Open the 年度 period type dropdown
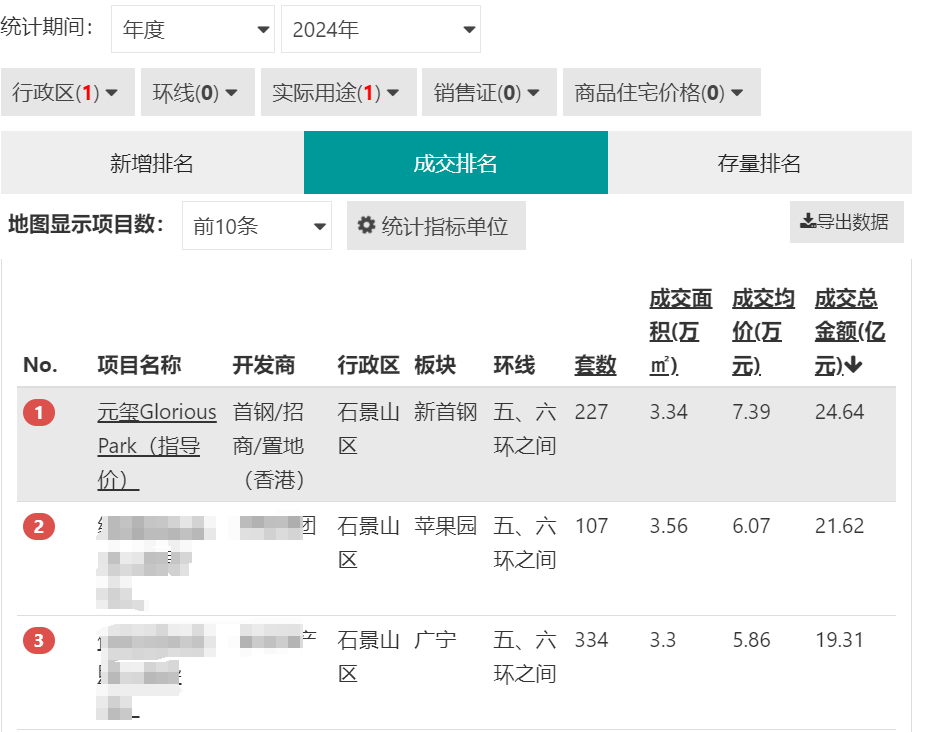Image resolution: width=925 pixels, height=732 pixels. (193, 29)
